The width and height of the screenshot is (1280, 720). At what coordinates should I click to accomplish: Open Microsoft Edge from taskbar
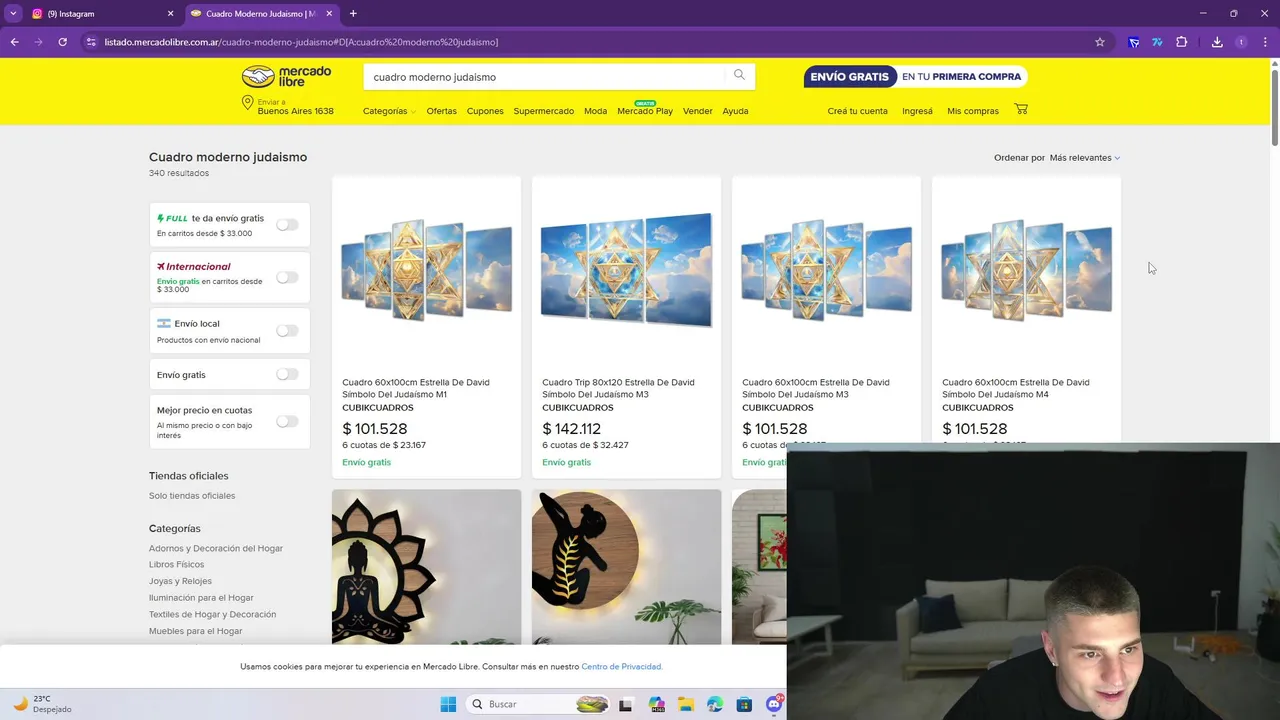coord(715,704)
